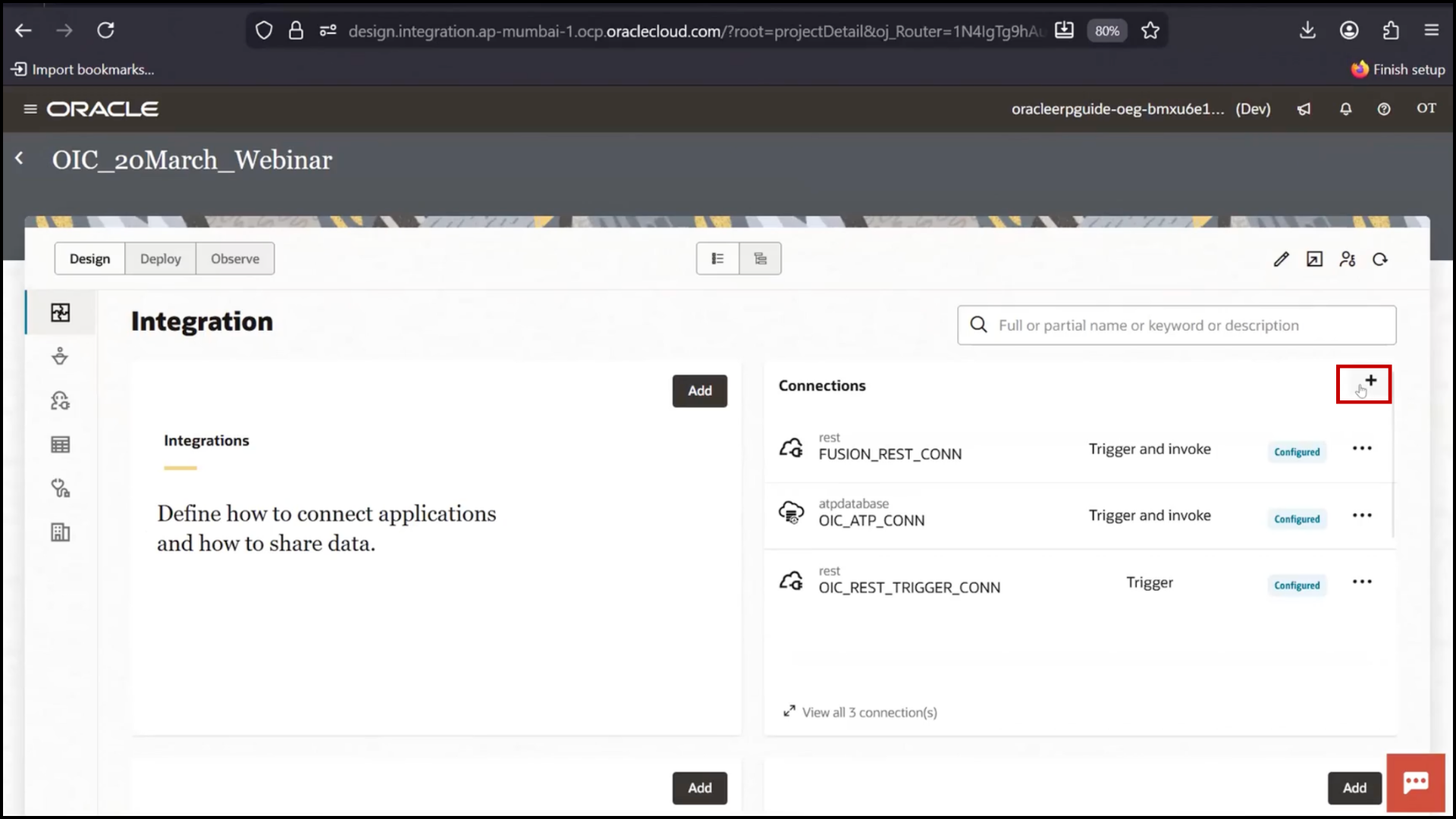Click the Oracle logo
1456x819 pixels.
point(102,109)
